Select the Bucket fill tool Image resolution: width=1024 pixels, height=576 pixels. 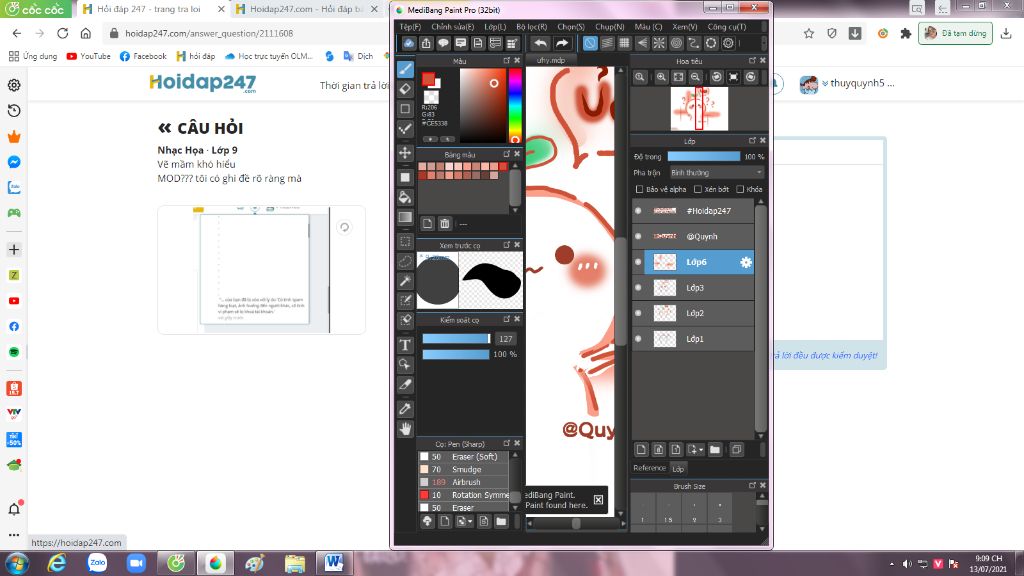click(405, 197)
